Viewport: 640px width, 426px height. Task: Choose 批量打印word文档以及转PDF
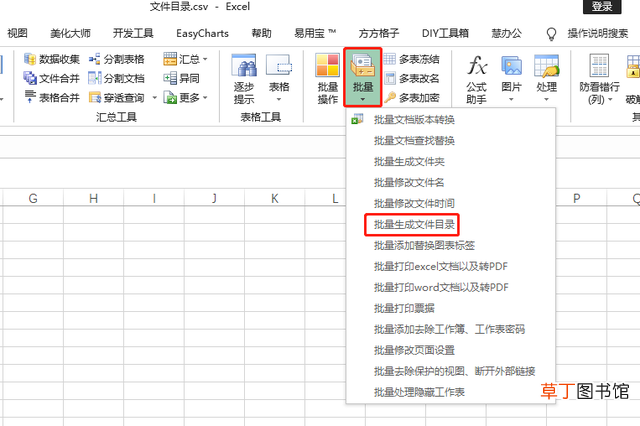(451, 287)
